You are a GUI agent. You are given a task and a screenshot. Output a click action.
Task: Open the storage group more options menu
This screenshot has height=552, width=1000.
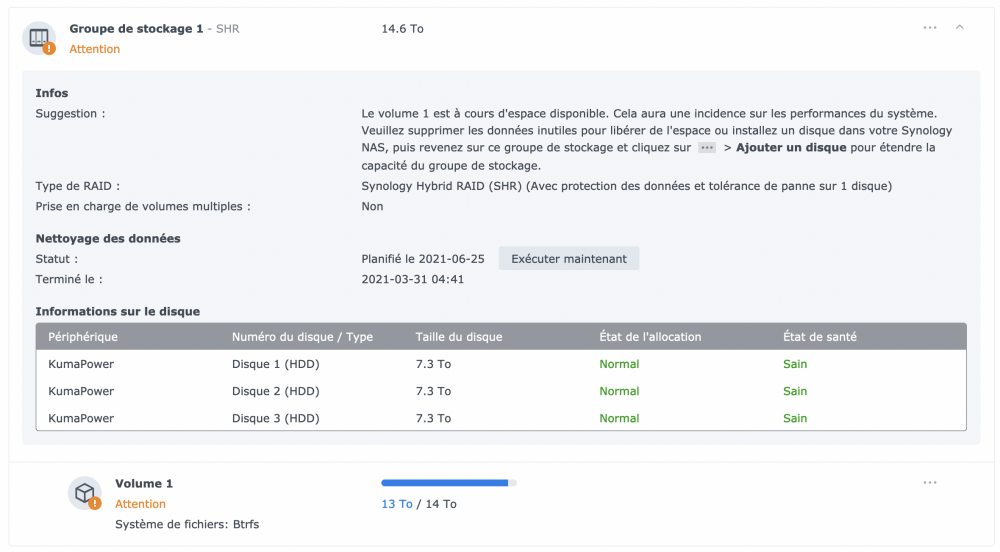pos(930,28)
